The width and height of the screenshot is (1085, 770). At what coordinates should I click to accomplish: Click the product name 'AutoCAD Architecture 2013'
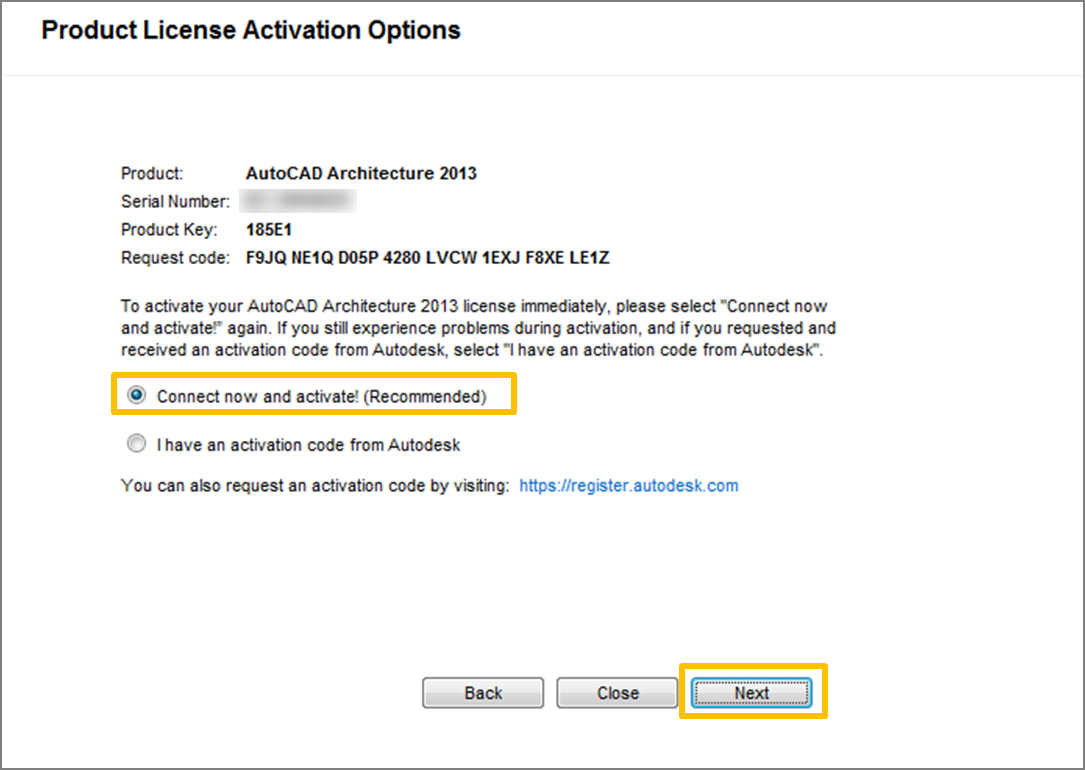361,173
